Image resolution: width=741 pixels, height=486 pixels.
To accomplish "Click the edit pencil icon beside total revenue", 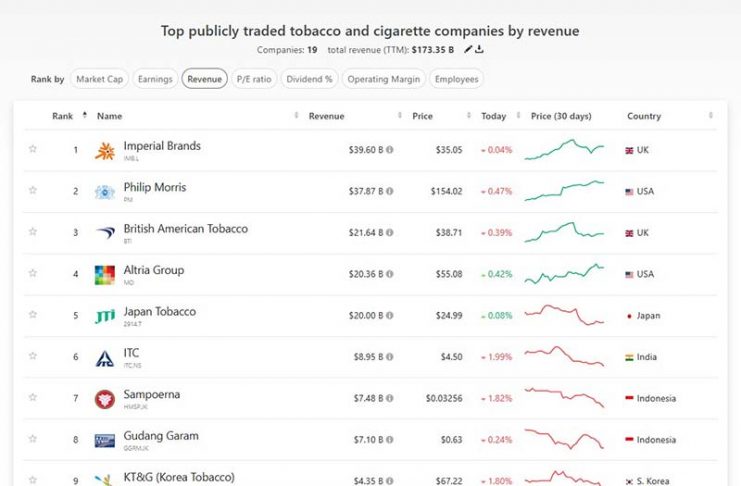I will tap(467, 48).
